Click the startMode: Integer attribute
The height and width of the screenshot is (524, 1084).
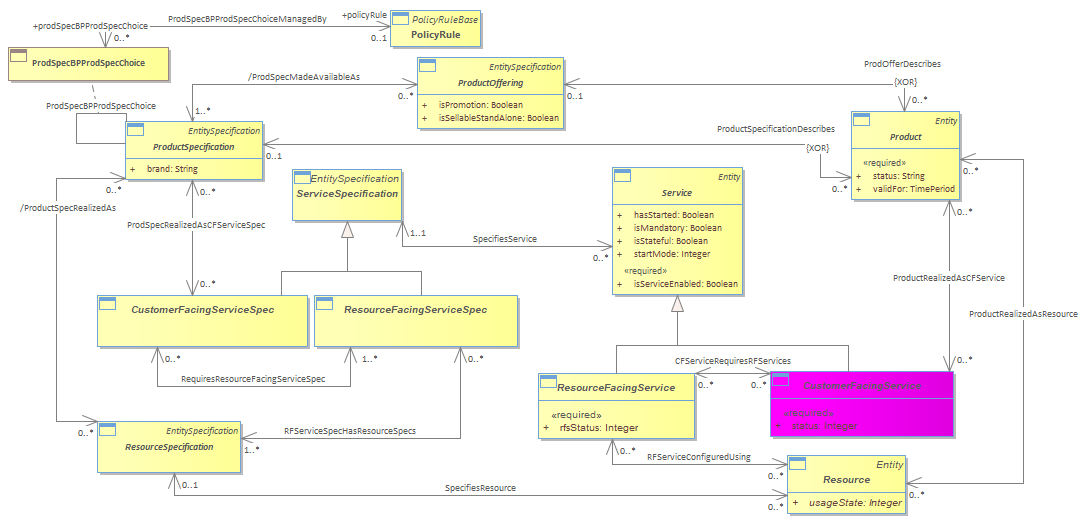tap(671, 254)
